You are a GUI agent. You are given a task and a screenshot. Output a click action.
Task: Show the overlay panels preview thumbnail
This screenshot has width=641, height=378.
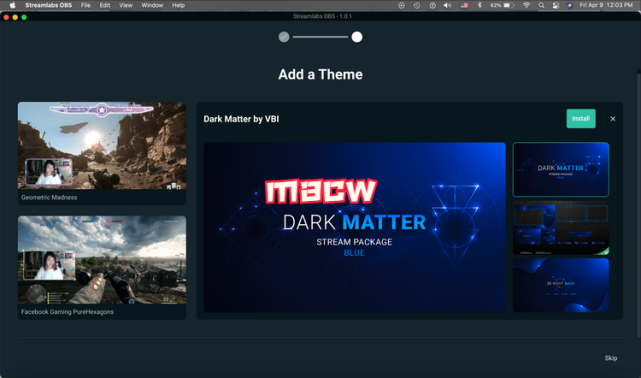(x=560, y=228)
